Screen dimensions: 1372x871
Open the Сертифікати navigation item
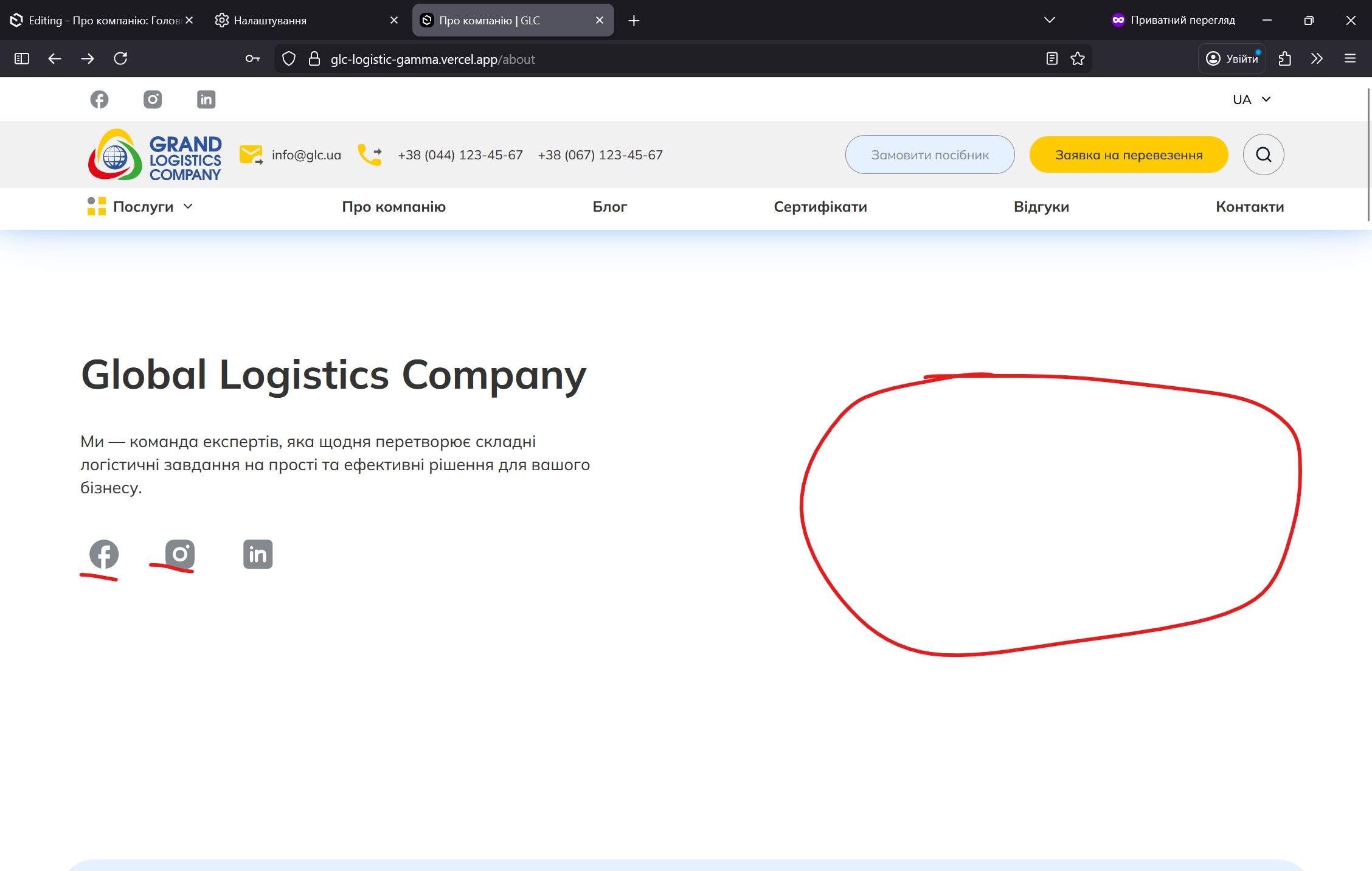820,207
